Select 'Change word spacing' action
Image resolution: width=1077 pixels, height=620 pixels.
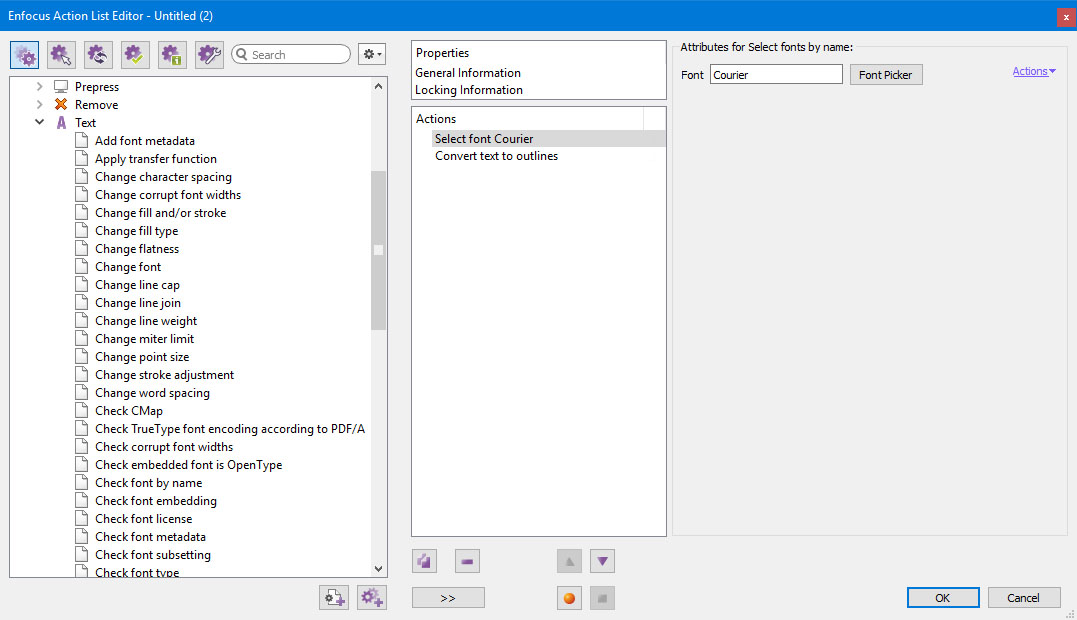[152, 393]
